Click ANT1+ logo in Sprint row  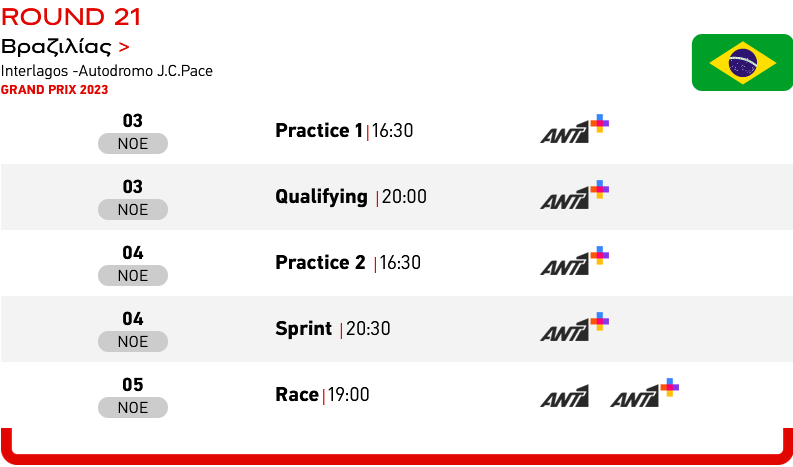pos(575,327)
